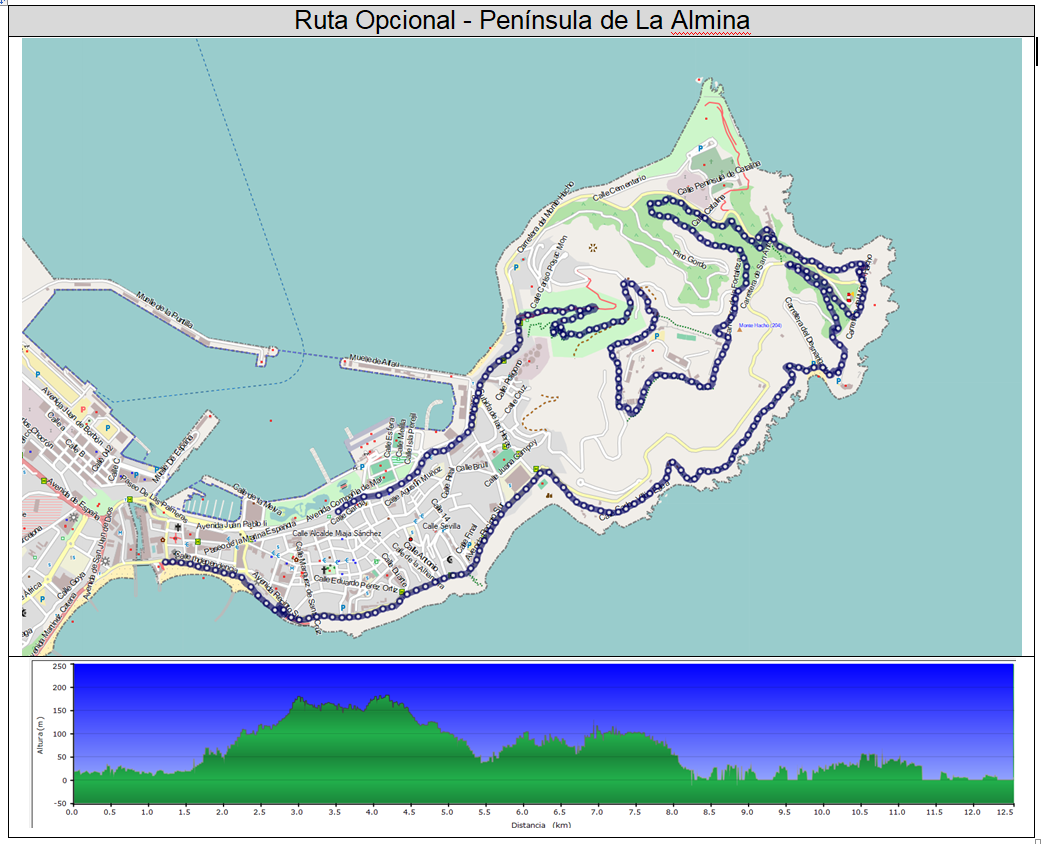This screenshot has width=1050, height=844.
Task: Click the parking icon below Calle Eduardo Pérez Ortiz
Action: (x=343, y=606)
